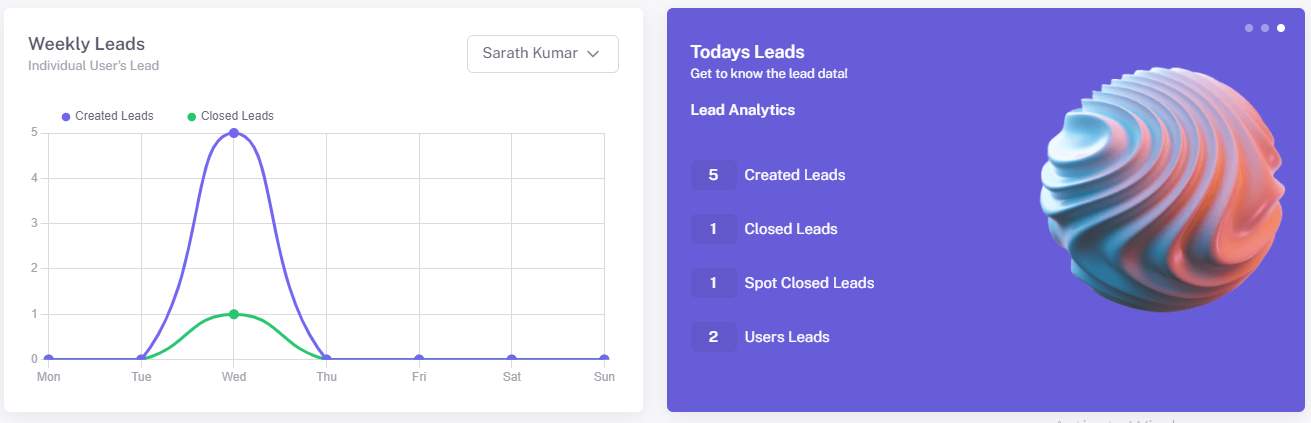The width and height of the screenshot is (1311, 423).
Task: Select the third active carousel dot
Action: tap(1281, 28)
